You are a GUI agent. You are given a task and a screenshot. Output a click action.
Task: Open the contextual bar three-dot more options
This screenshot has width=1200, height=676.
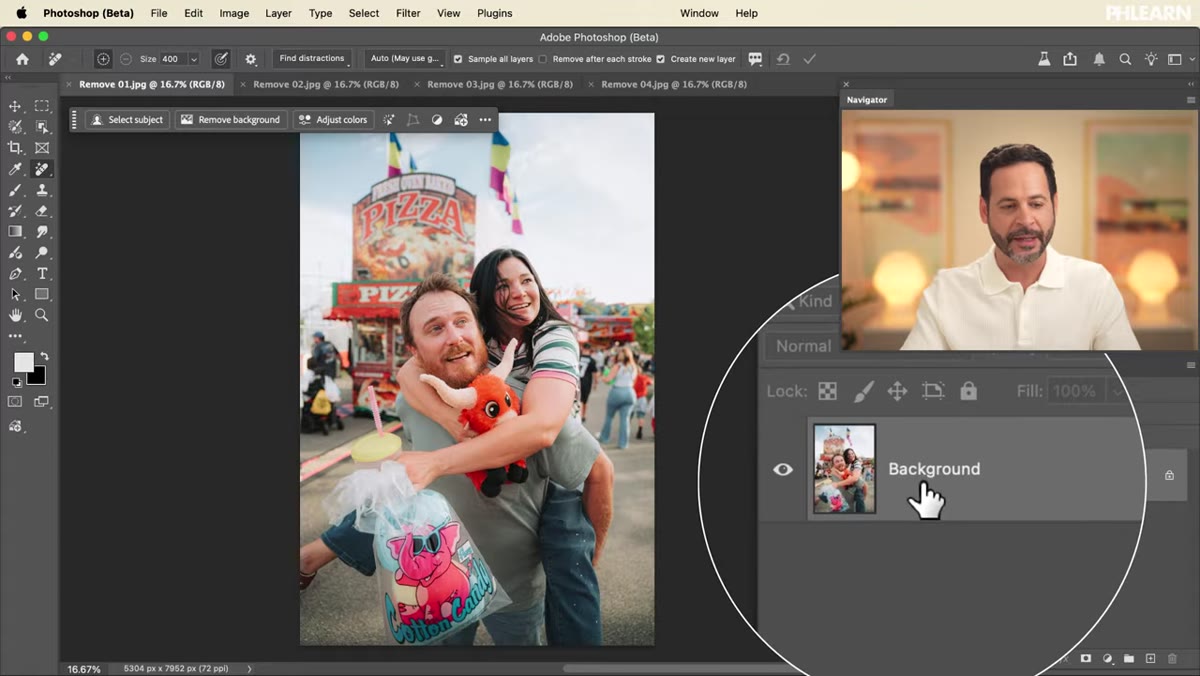tap(485, 120)
